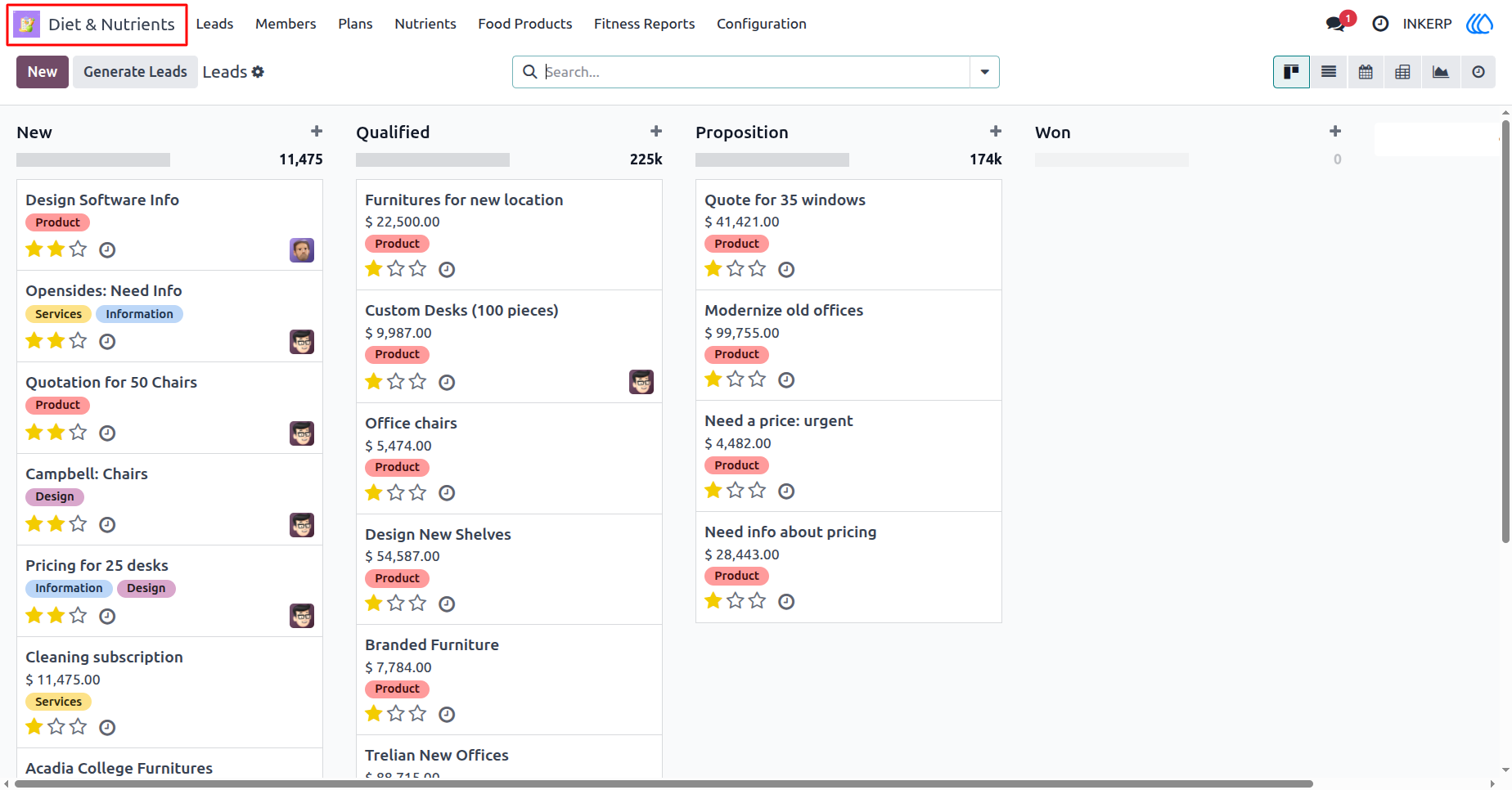1512x790 pixels.
Task: Click the New button
Action: (x=43, y=72)
